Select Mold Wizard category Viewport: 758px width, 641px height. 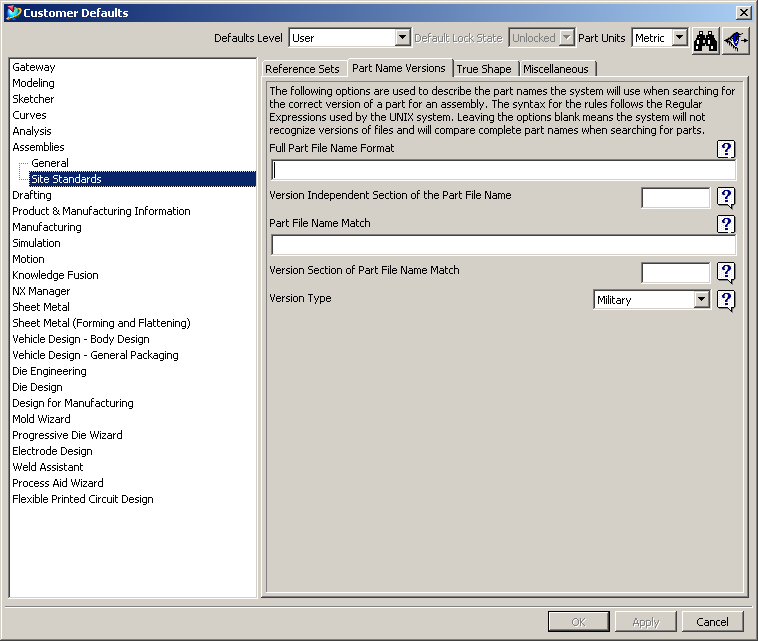41,419
